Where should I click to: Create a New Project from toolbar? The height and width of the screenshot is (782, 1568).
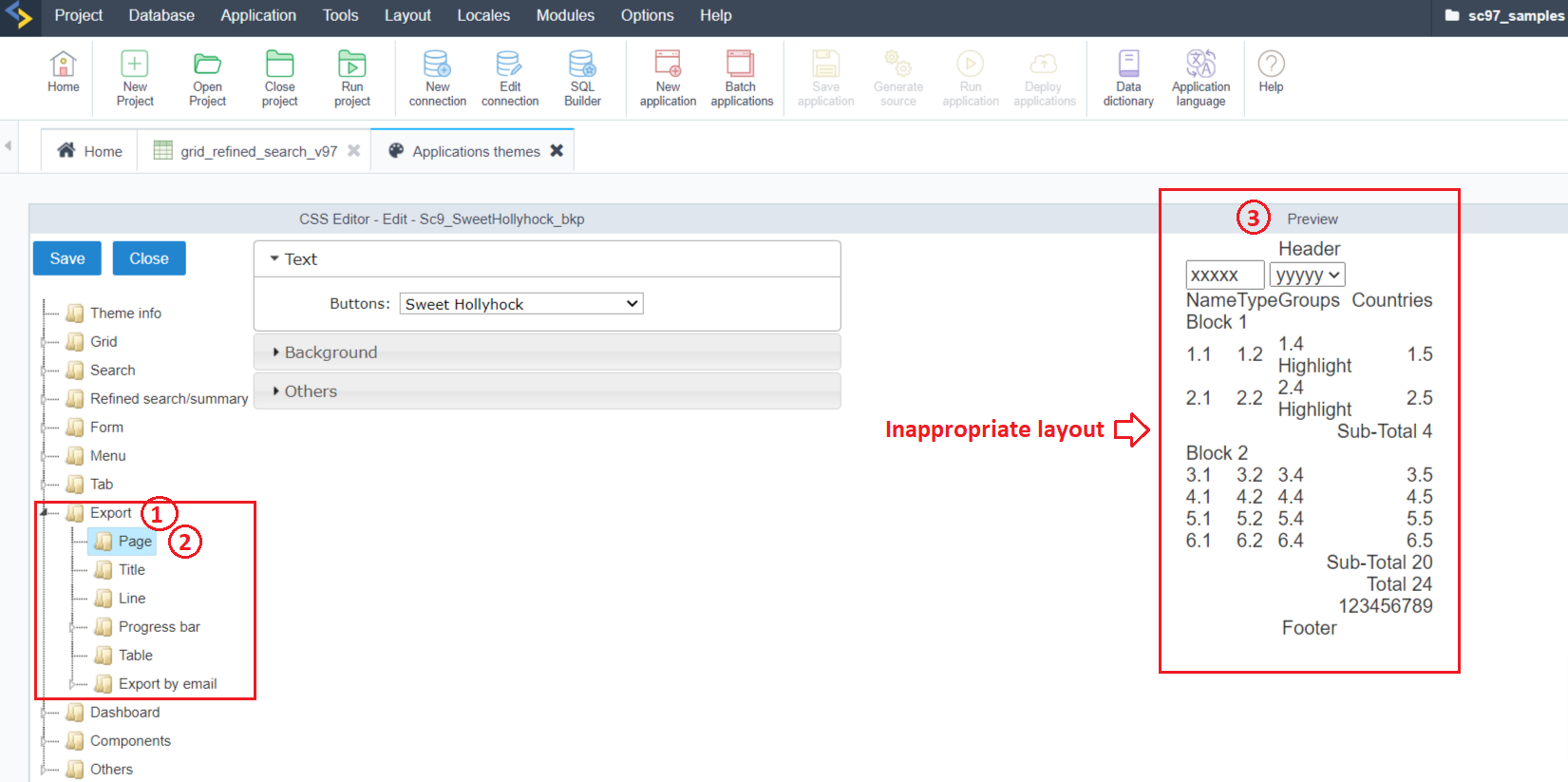[x=135, y=79]
